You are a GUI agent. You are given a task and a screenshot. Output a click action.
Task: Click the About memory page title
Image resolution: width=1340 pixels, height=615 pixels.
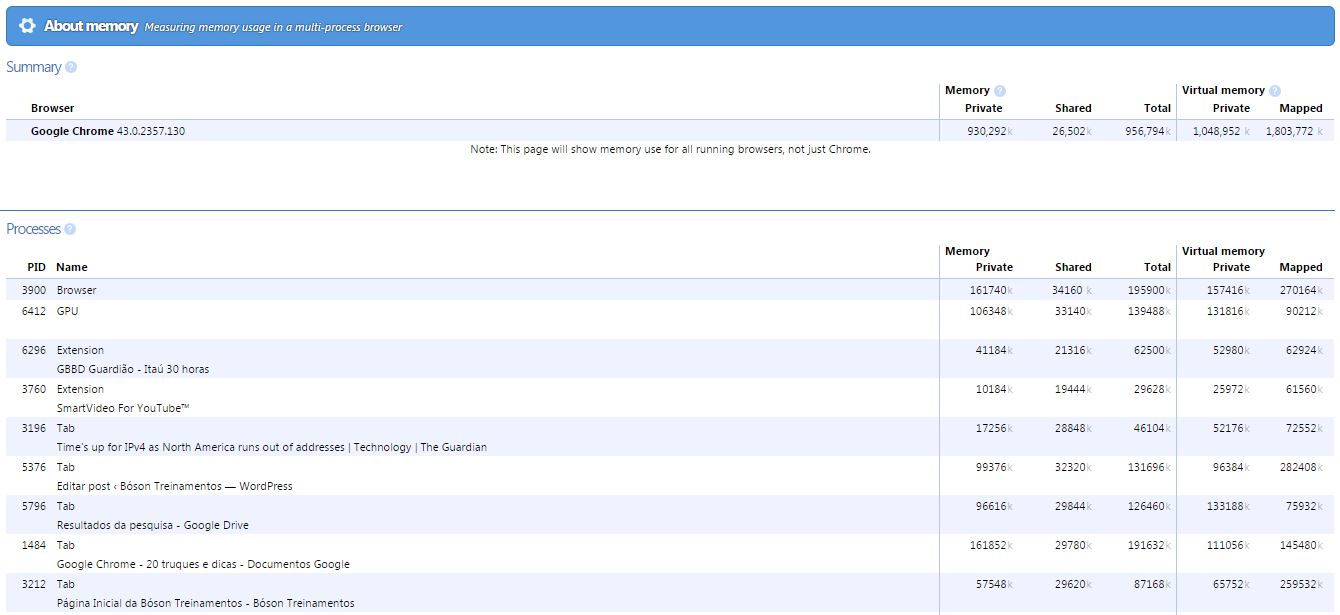[91, 26]
